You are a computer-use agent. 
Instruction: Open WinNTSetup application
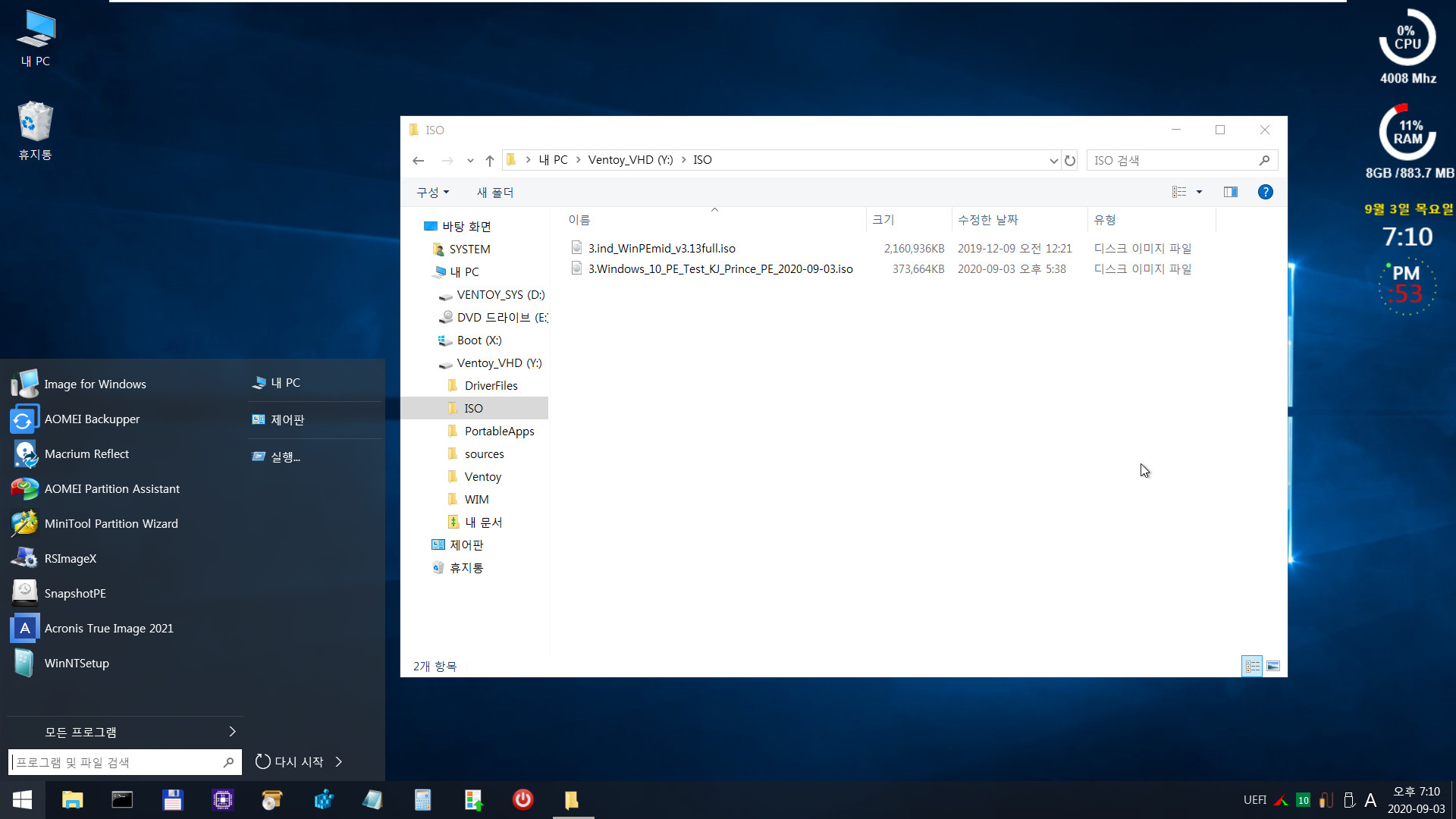click(x=76, y=662)
